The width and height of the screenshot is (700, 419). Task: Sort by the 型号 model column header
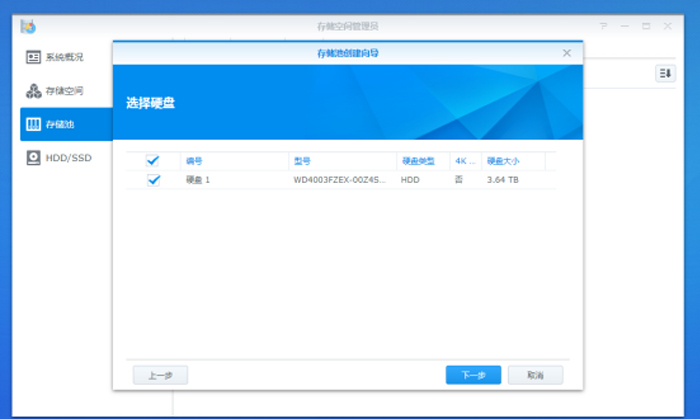[x=342, y=161]
